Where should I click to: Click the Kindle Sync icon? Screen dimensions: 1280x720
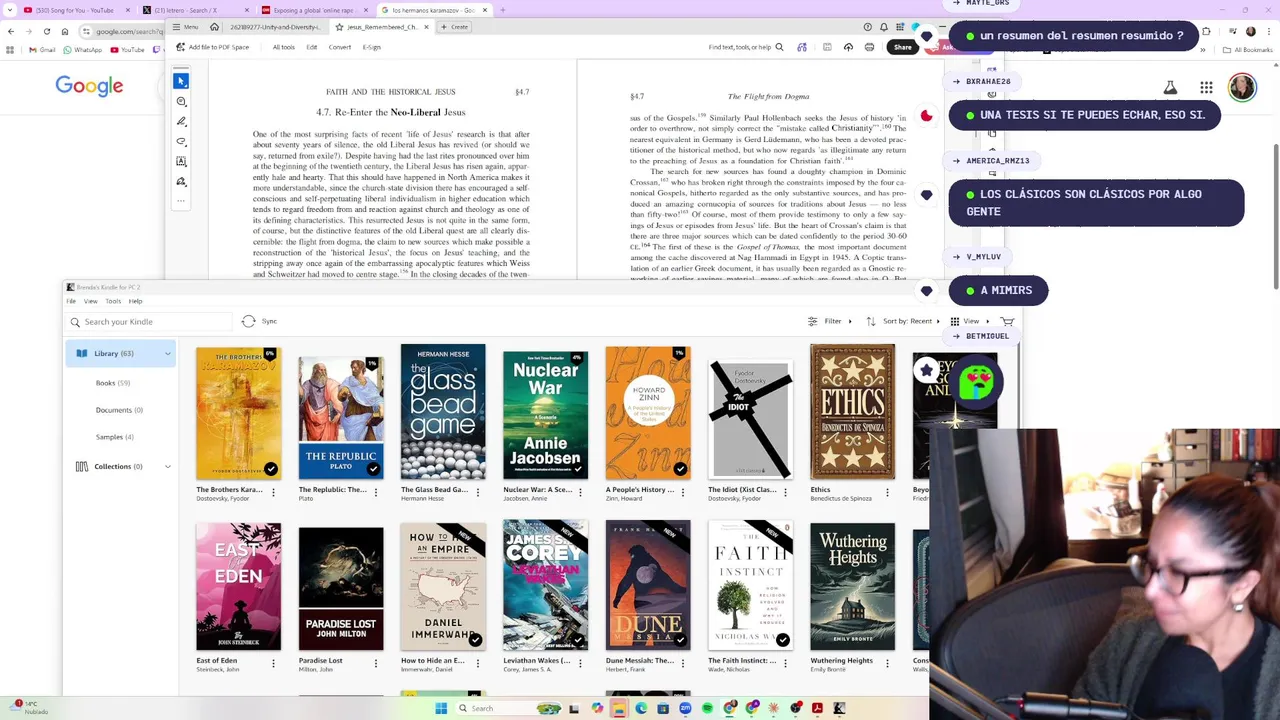[x=249, y=321]
